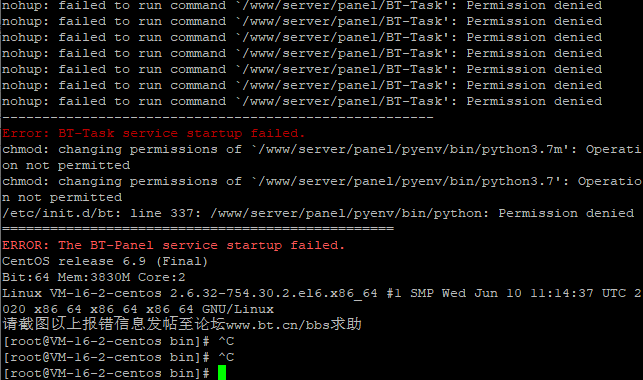
Task: Click the CentOS release 6.9 (Final) line
Action: tap(105, 261)
